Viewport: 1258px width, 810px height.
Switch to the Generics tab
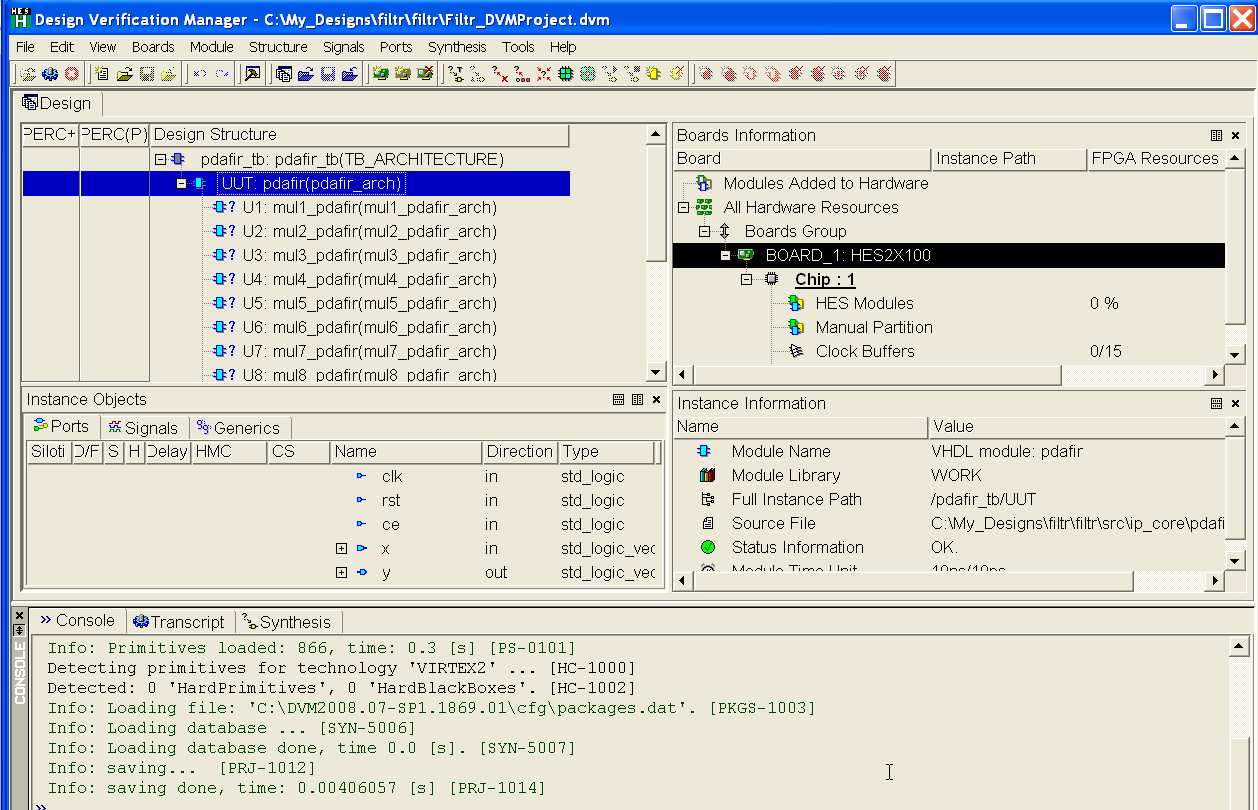coord(239,428)
